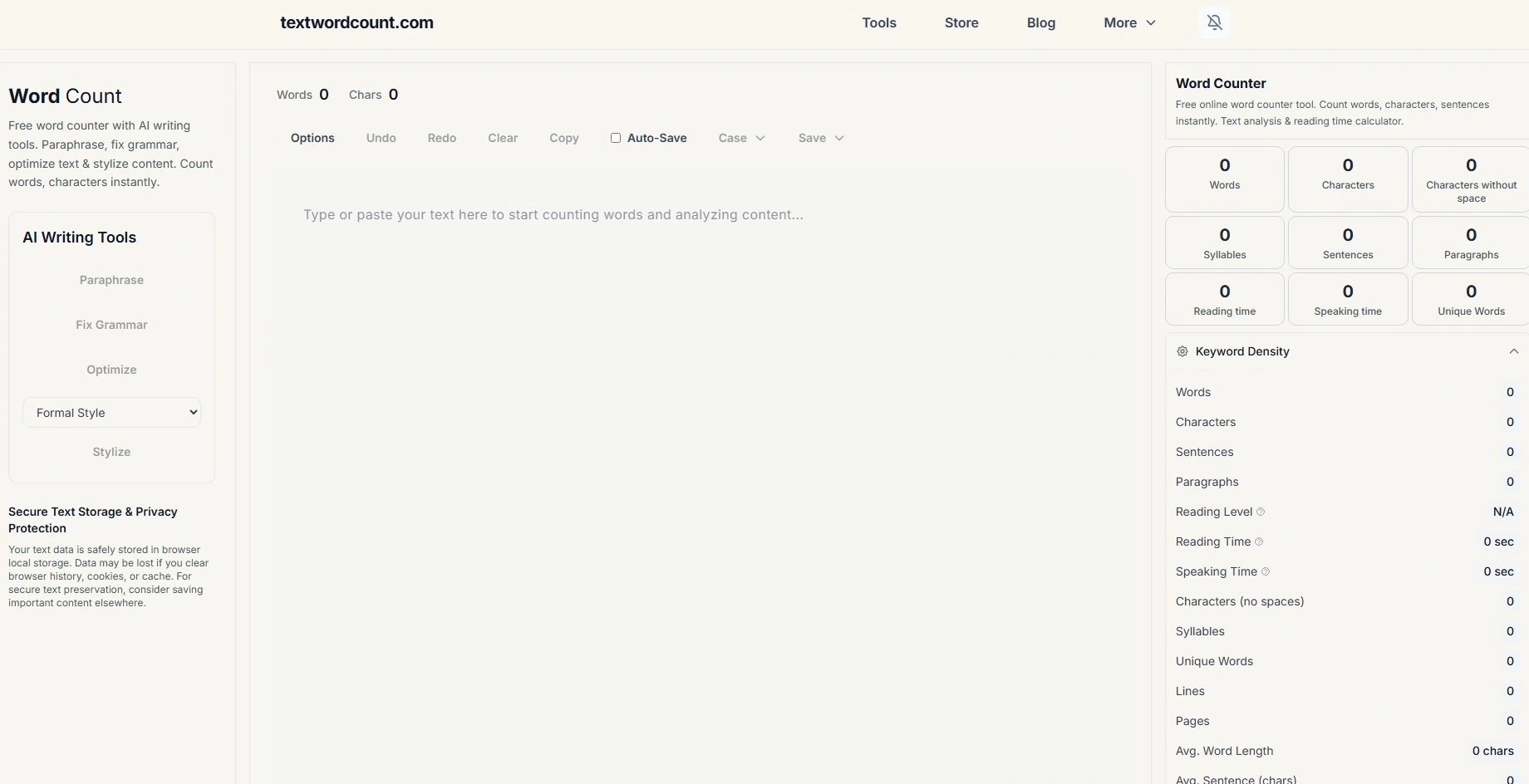The height and width of the screenshot is (784, 1529).
Task: Open the Case dropdown
Action: 741,138
